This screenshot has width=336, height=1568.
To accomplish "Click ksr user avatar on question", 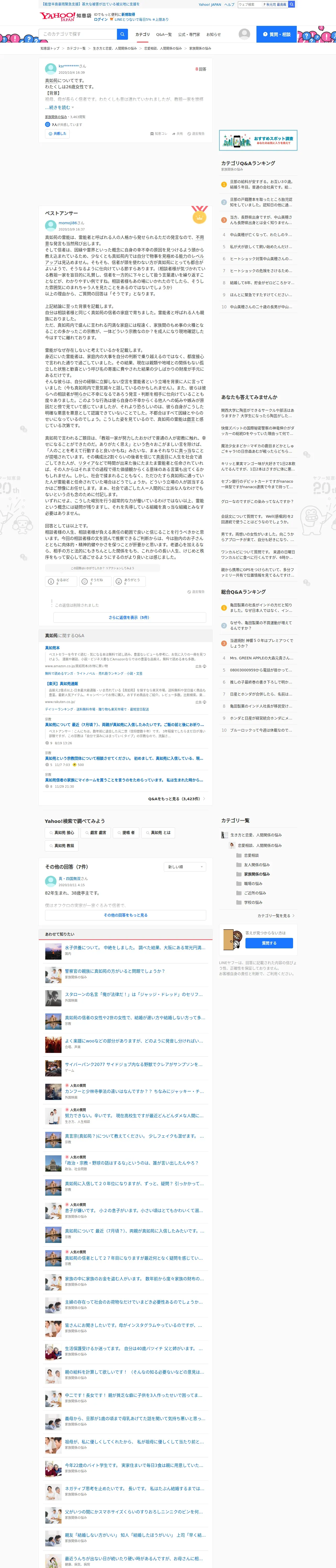I will (51, 69).
